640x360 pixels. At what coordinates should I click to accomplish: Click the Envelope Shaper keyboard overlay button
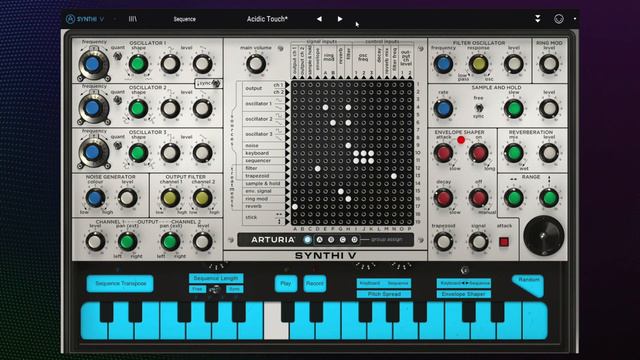tap(464, 294)
